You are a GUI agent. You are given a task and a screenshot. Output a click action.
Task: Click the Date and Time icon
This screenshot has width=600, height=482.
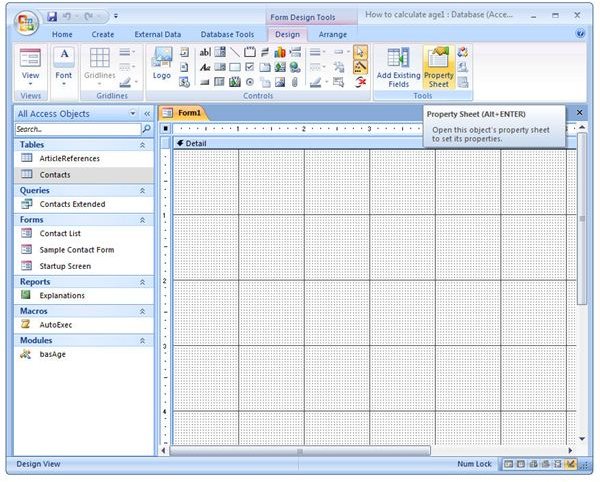coord(184,82)
